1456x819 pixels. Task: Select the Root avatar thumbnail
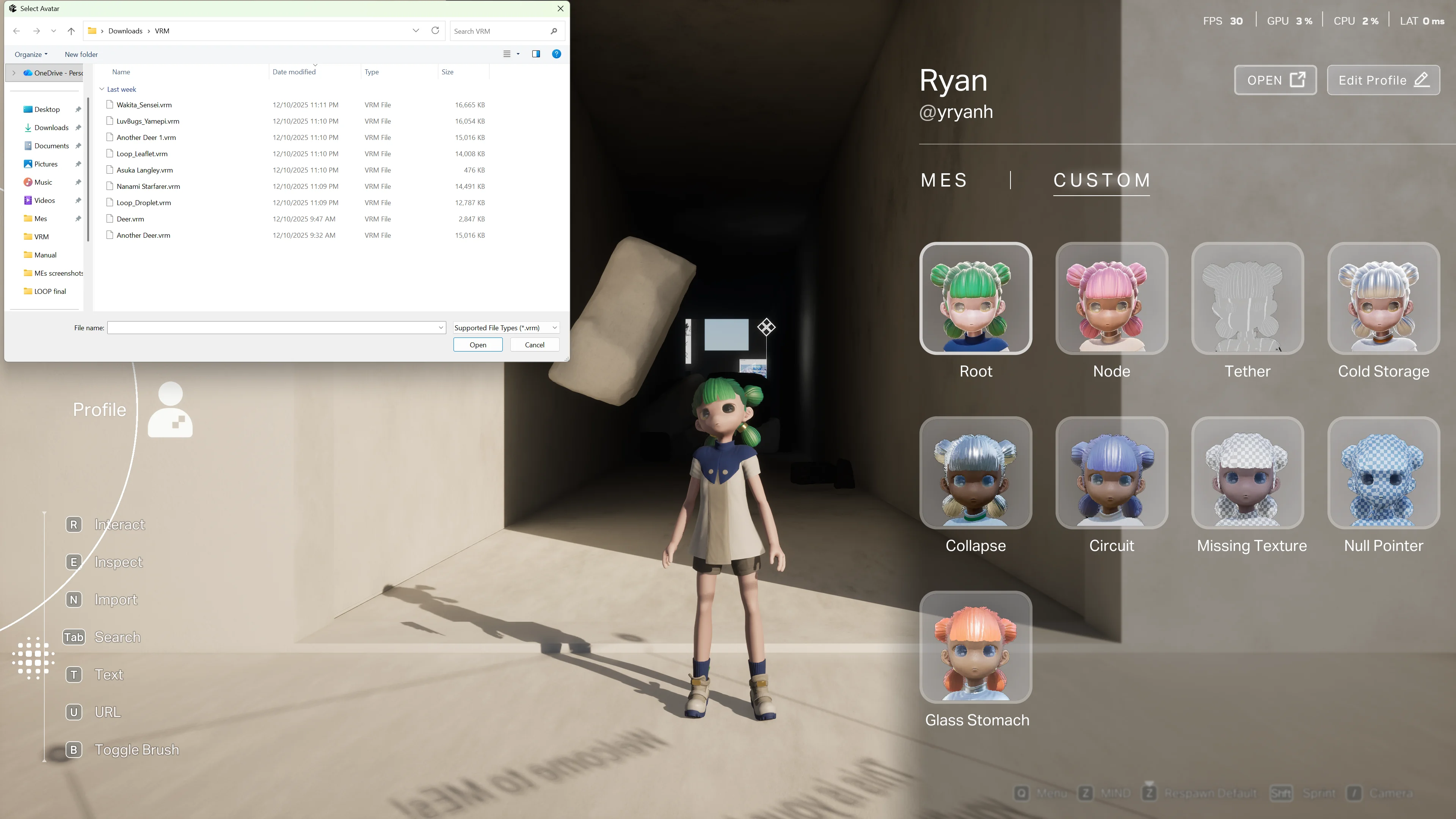click(976, 298)
